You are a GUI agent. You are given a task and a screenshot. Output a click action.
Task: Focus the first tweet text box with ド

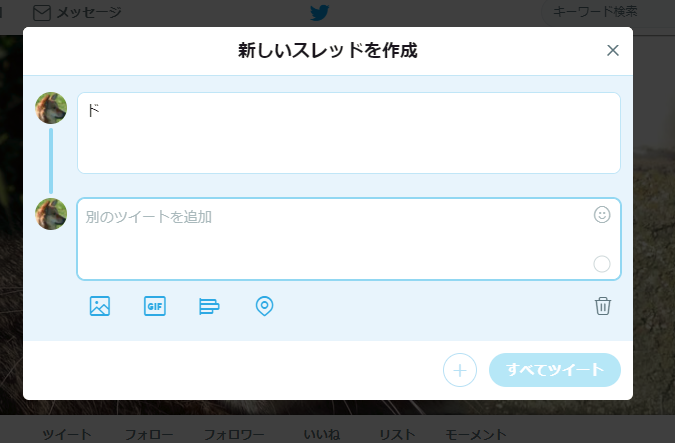point(349,133)
